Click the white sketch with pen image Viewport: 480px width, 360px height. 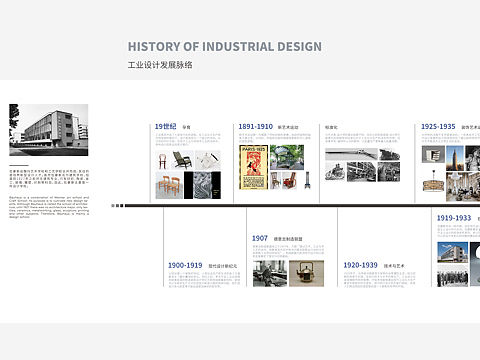208,160
